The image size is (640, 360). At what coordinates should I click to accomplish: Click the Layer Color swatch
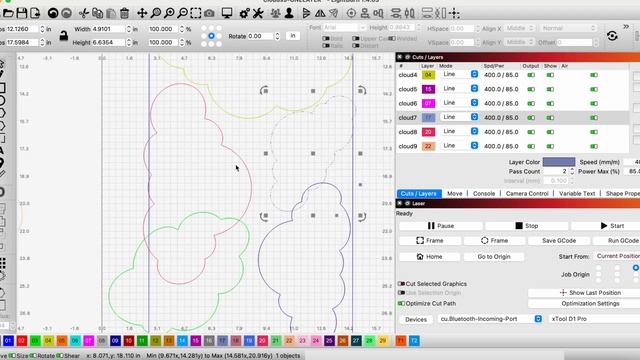pyautogui.click(x=559, y=162)
